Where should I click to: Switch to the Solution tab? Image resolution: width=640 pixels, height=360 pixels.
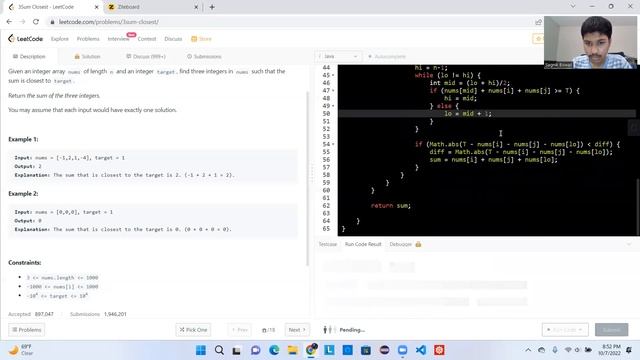(x=87, y=56)
